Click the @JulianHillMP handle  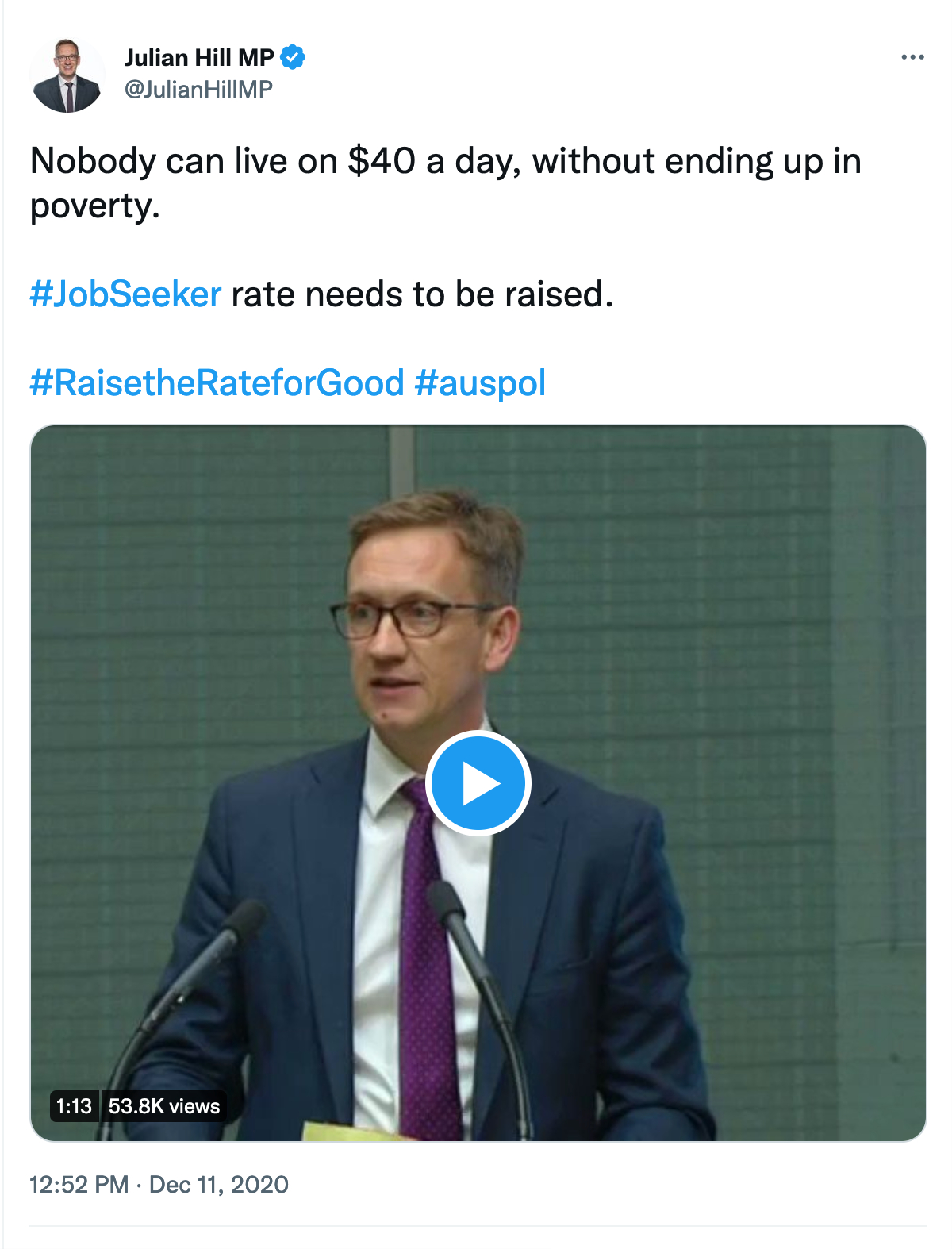click(198, 89)
